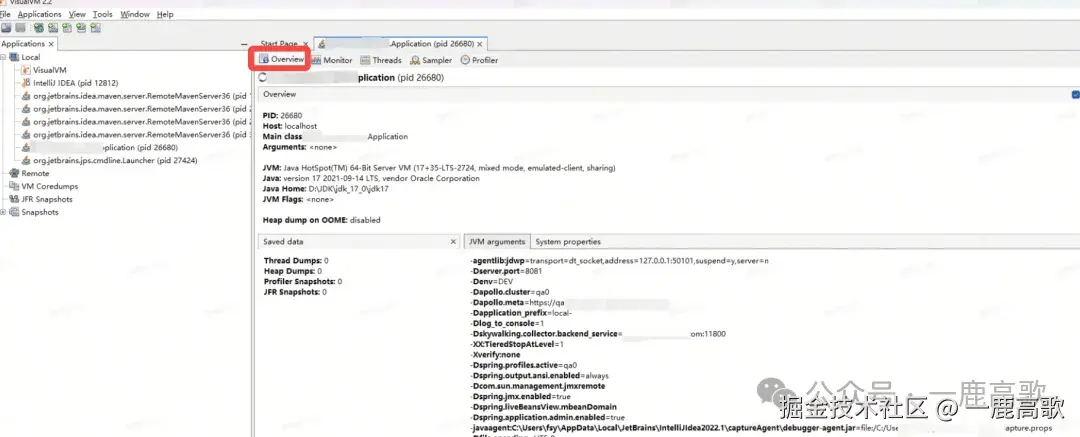Expand the Snapshots tree node
The image size is (1080, 437).
pos(3,212)
